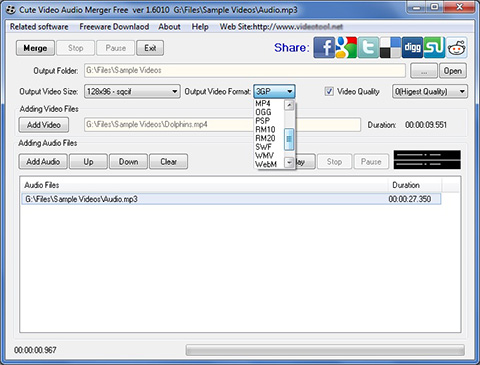Select WebM from the format list
The height and width of the screenshot is (365, 480).
point(266,164)
